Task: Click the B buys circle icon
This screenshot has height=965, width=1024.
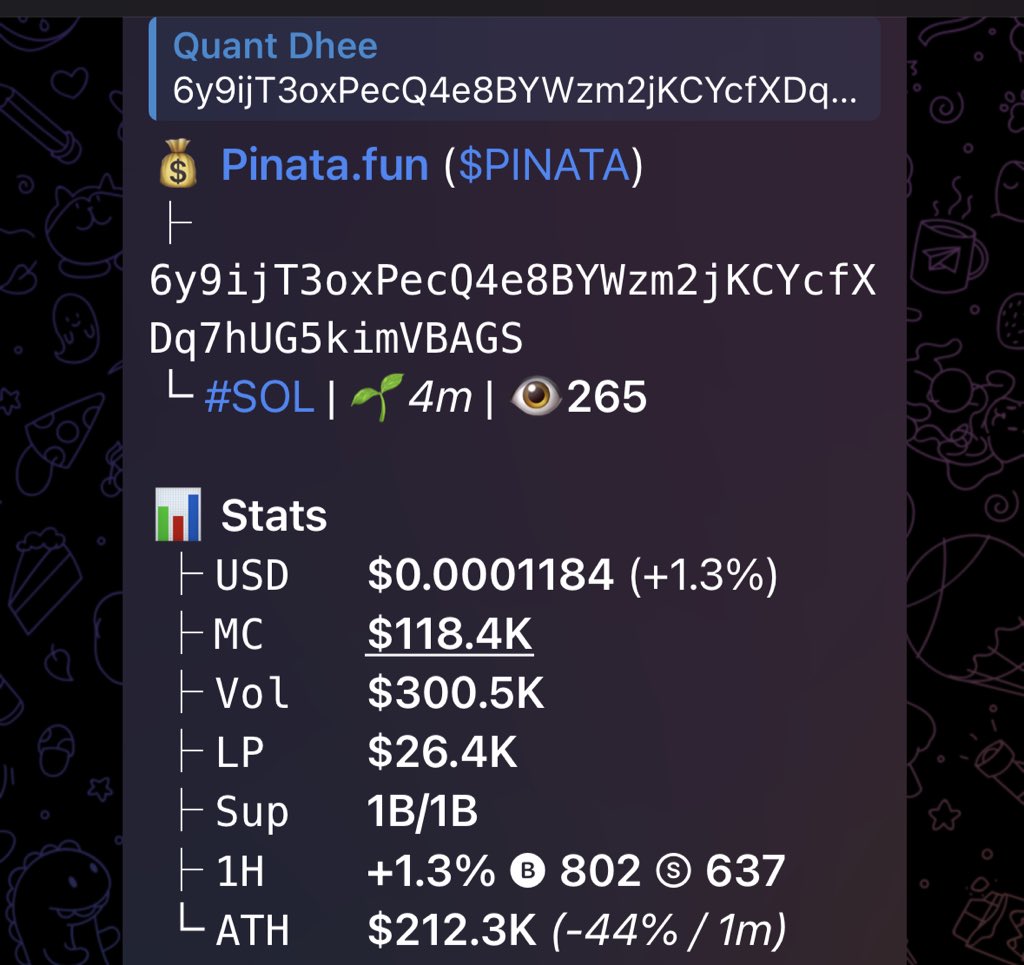Action: pos(528,870)
